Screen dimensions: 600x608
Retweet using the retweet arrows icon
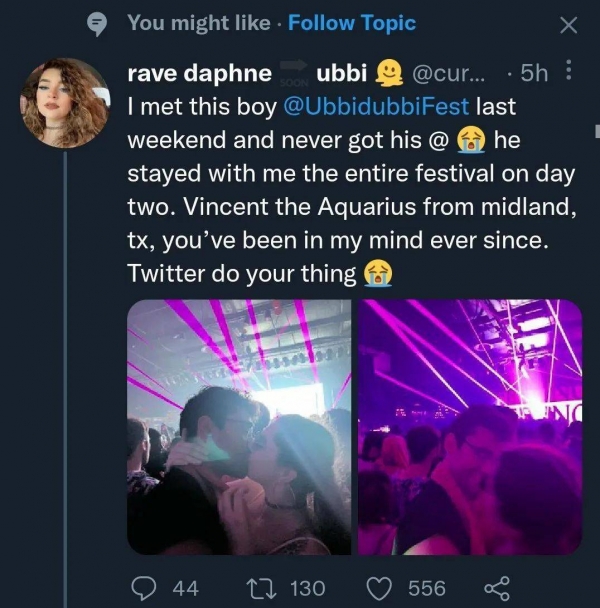258,588
